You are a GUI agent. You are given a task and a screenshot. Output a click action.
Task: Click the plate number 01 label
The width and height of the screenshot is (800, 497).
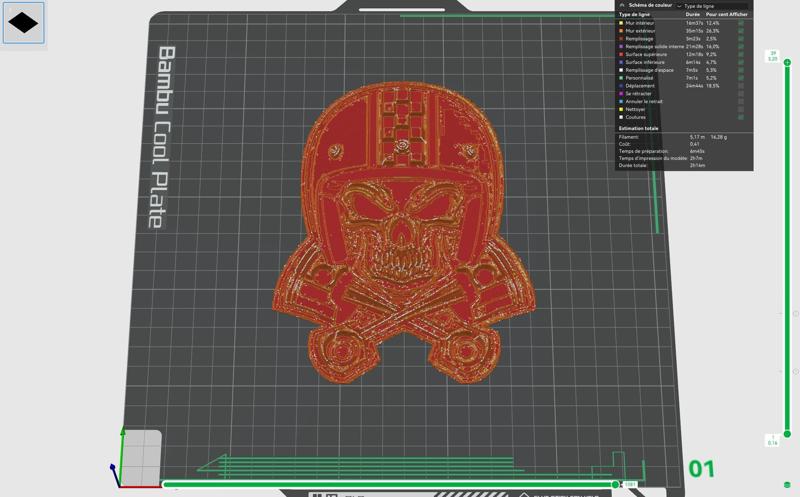[x=702, y=469]
